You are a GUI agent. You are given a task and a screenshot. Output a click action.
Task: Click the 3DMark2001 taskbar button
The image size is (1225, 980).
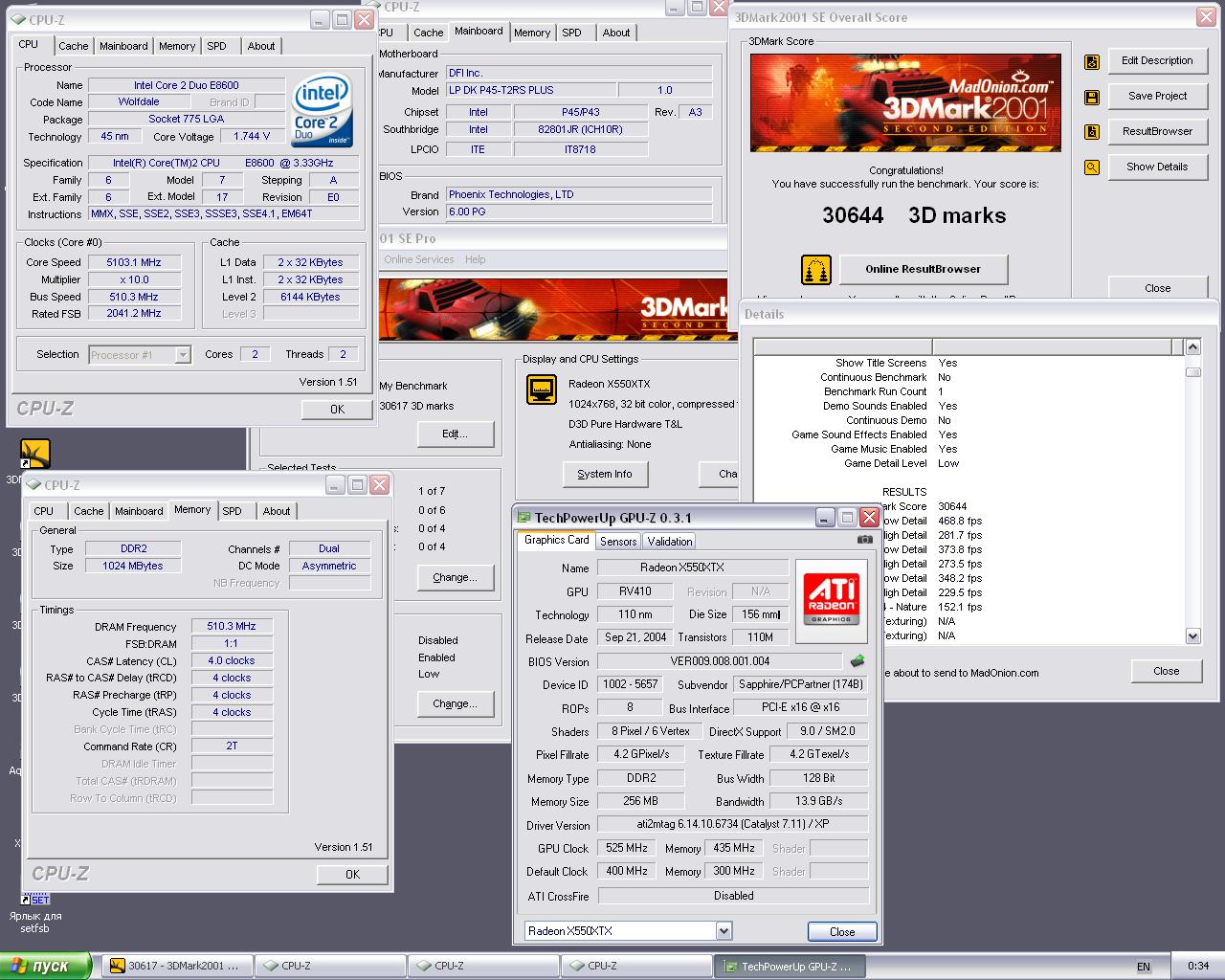(x=178, y=966)
